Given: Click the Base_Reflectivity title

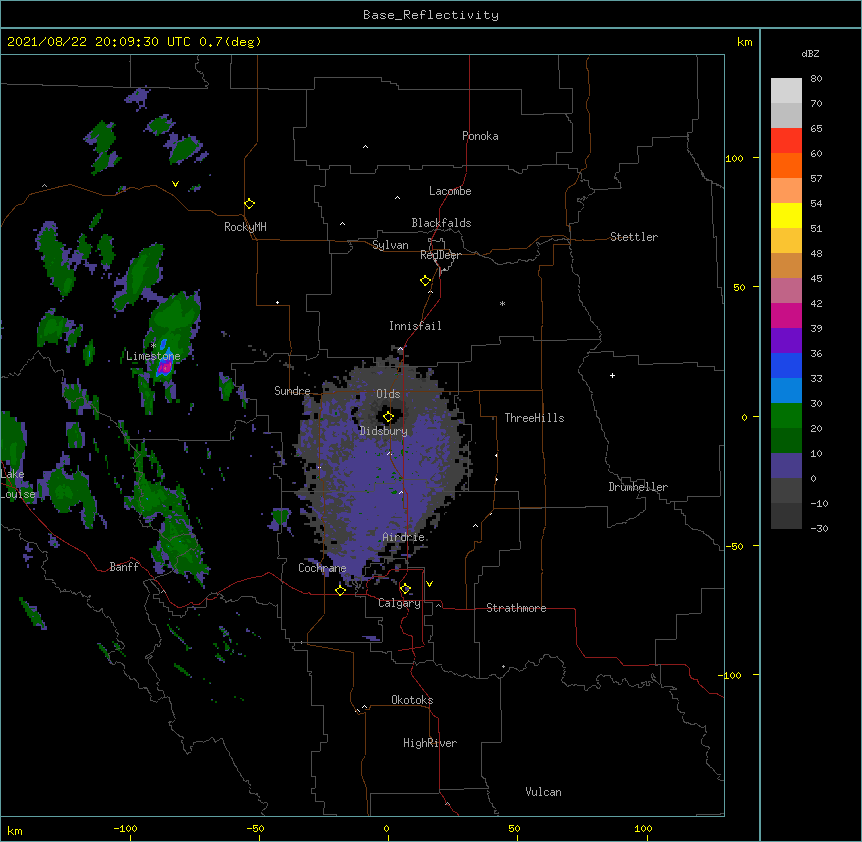Looking at the screenshot, I should [431, 15].
